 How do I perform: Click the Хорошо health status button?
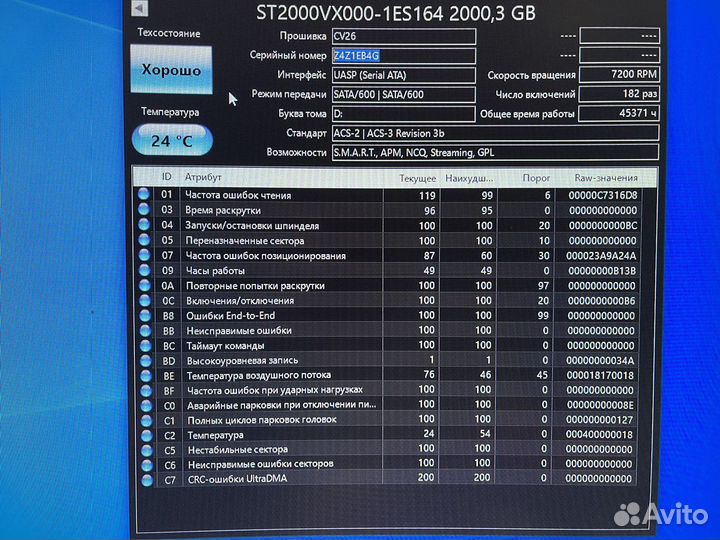(x=171, y=70)
